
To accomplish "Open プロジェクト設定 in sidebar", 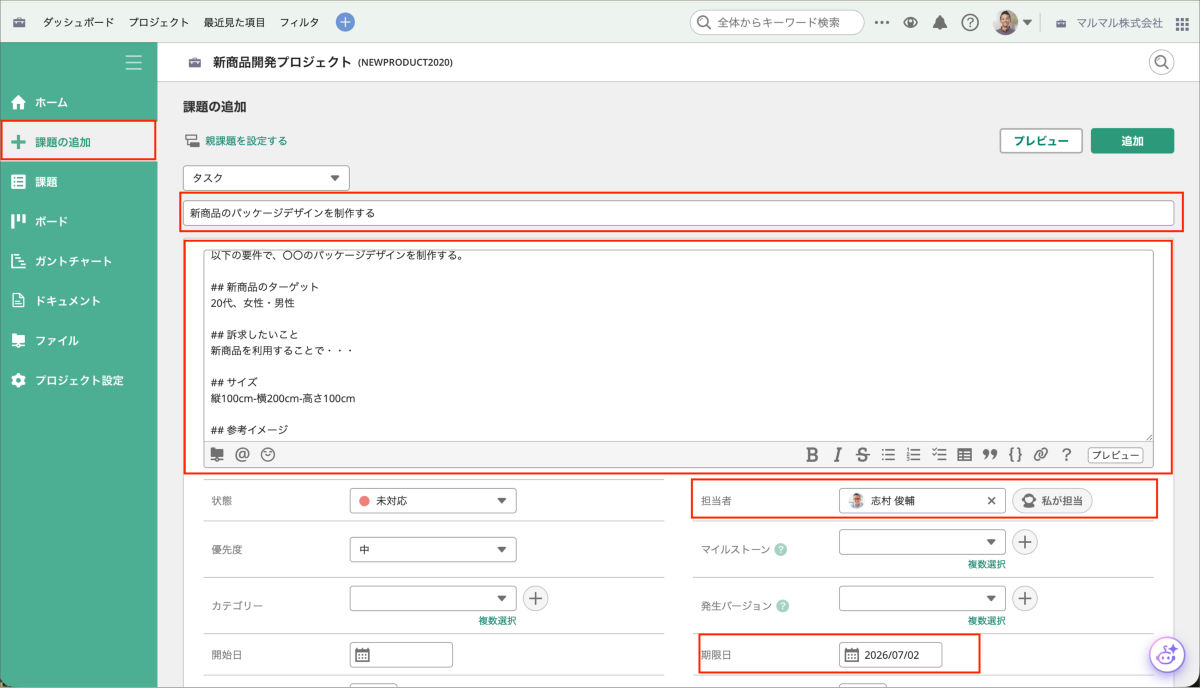I will click(78, 380).
